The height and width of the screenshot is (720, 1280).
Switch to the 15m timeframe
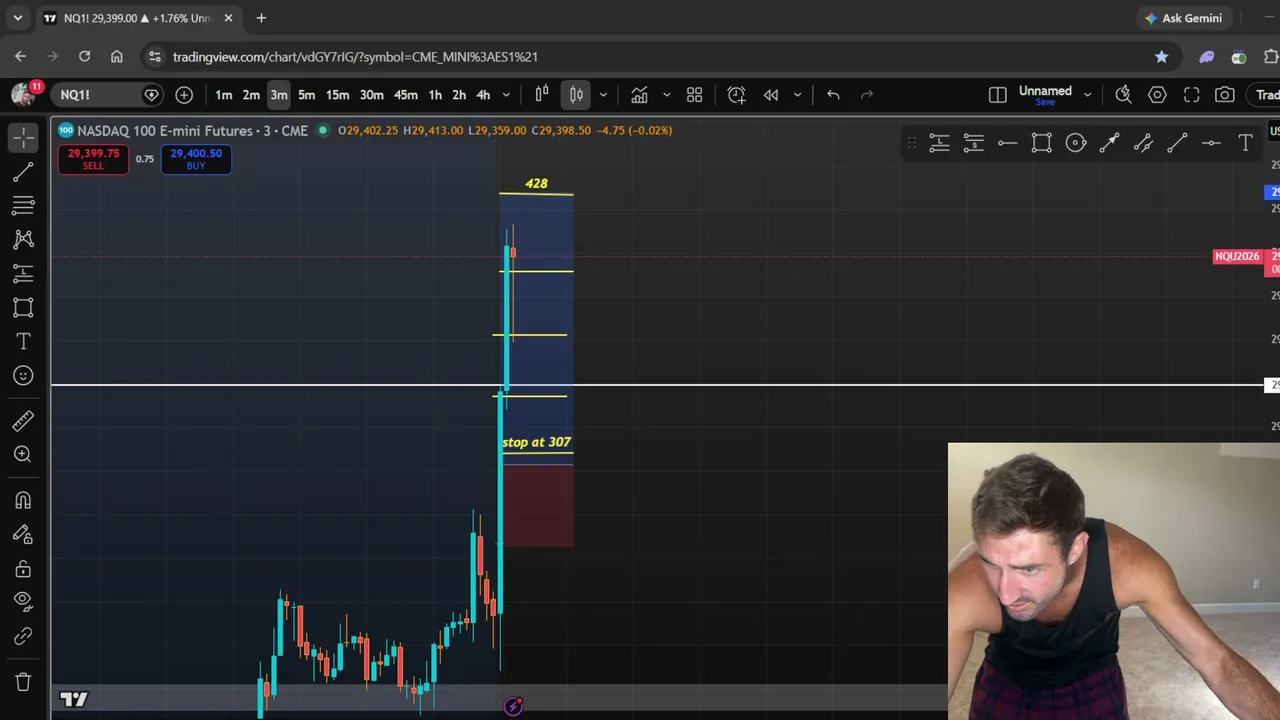(x=337, y=95)
